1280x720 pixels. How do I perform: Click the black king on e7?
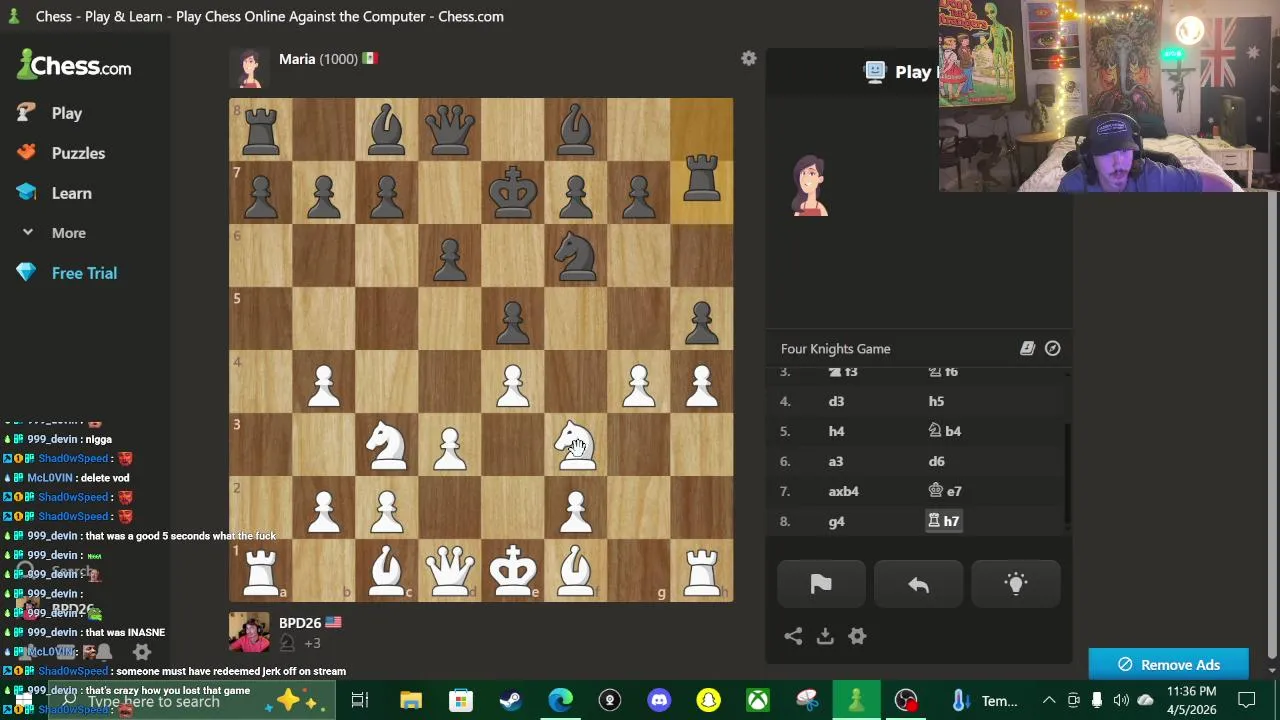click(513, 191)
